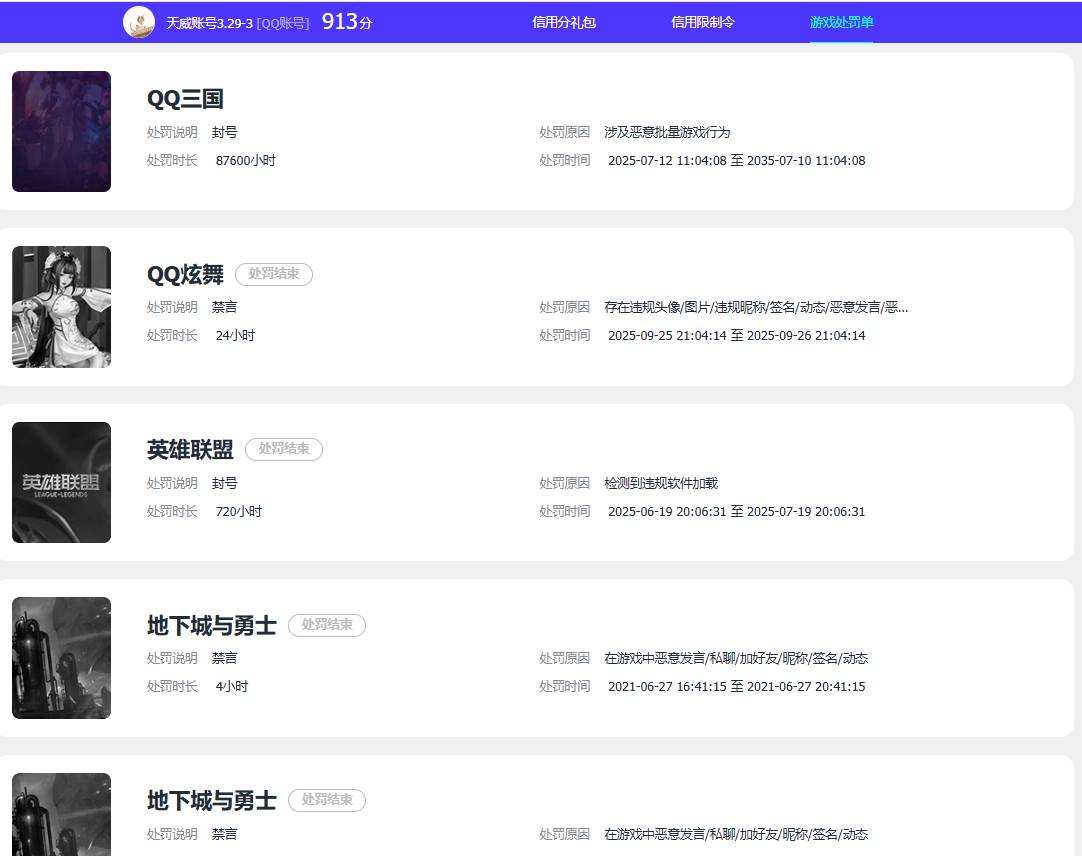Click the QQ炫舞 title

tap(185, 274)
